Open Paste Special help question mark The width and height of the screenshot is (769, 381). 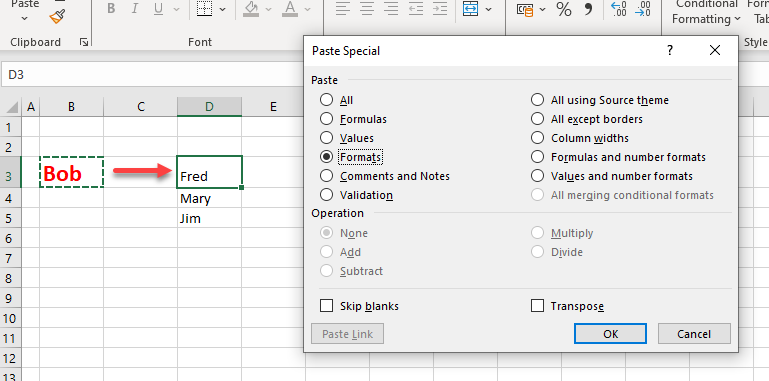(670, 50)
